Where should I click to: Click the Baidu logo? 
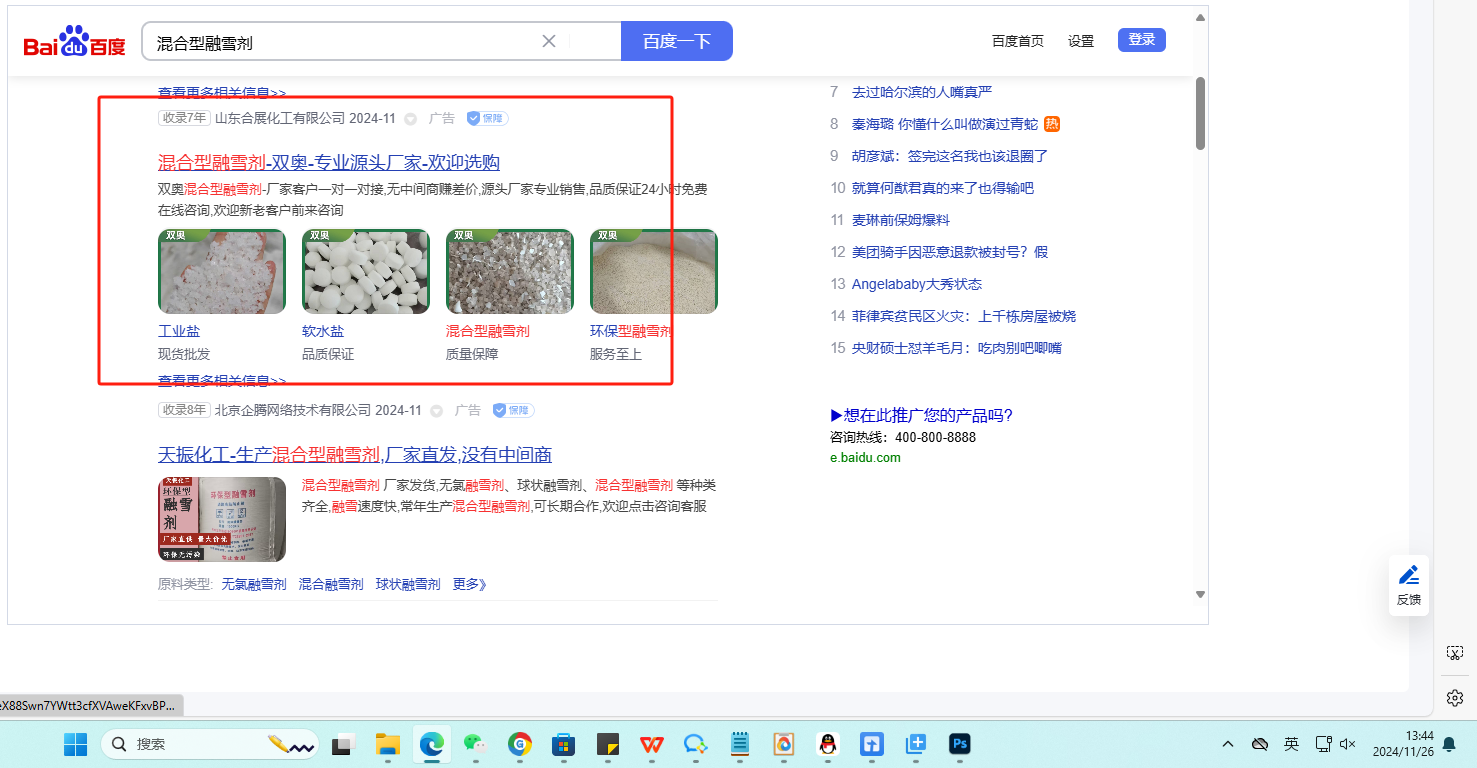coord(75,42)
